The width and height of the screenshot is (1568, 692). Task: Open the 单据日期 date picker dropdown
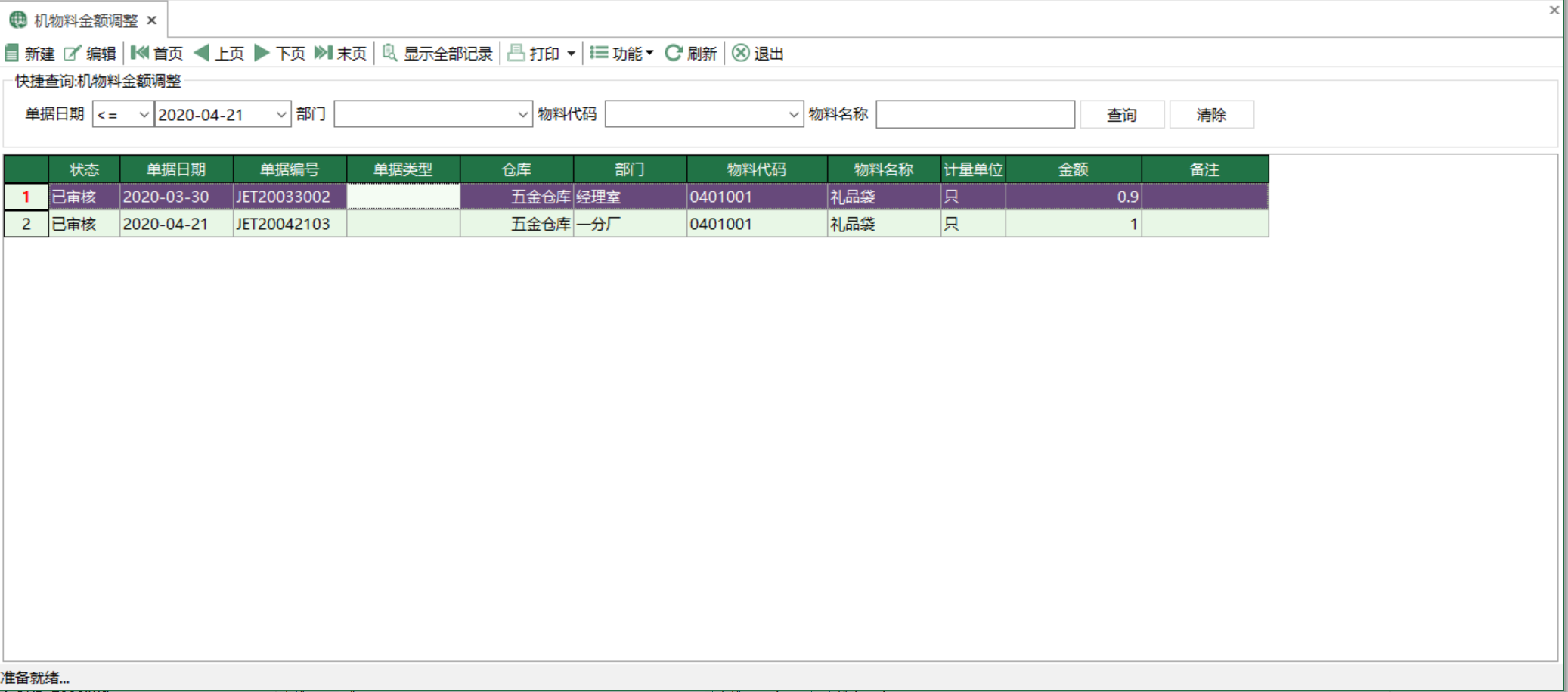281,115
